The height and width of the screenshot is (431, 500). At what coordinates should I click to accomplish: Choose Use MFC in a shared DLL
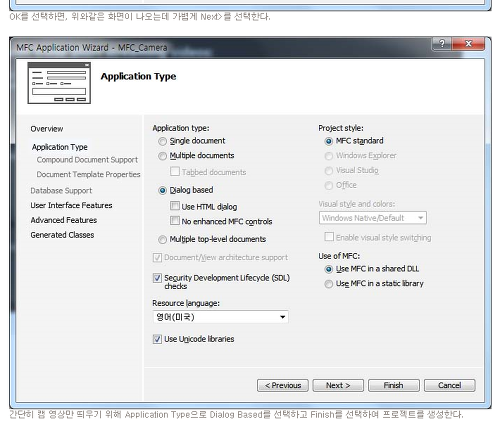coord(329,269)
